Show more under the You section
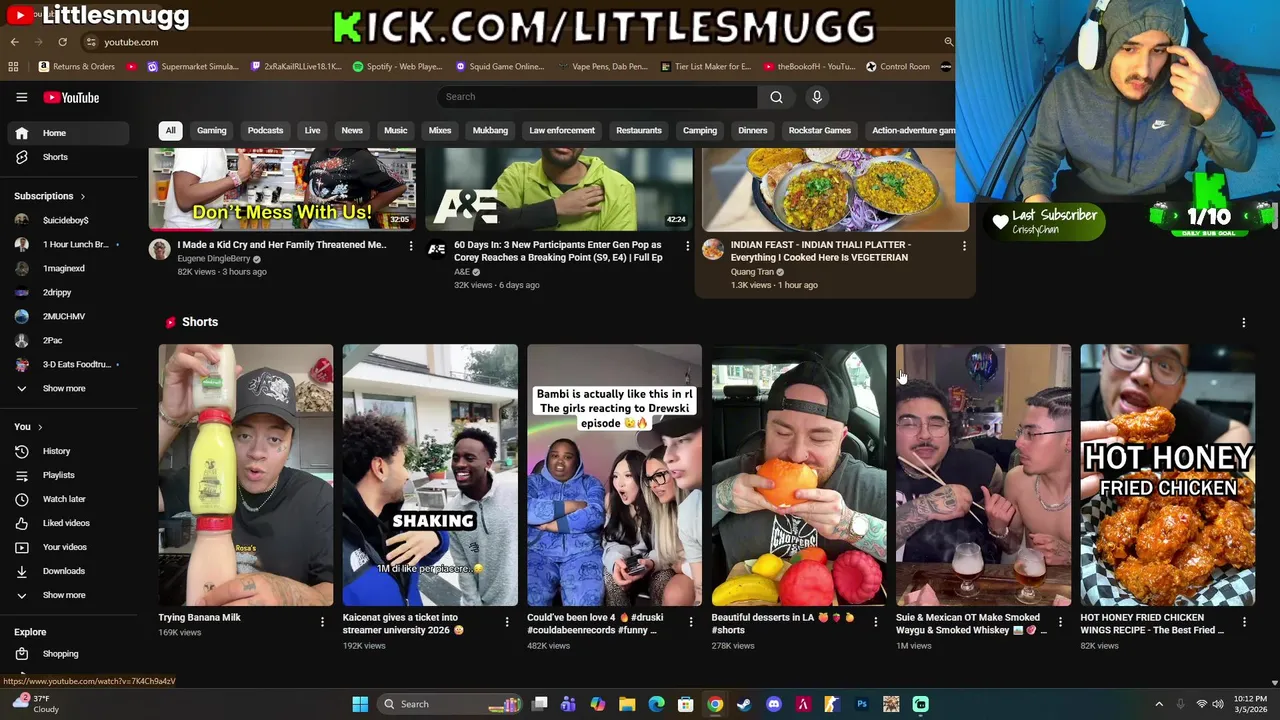Viewport: 1280px width, 720px height. coord(68,595)
